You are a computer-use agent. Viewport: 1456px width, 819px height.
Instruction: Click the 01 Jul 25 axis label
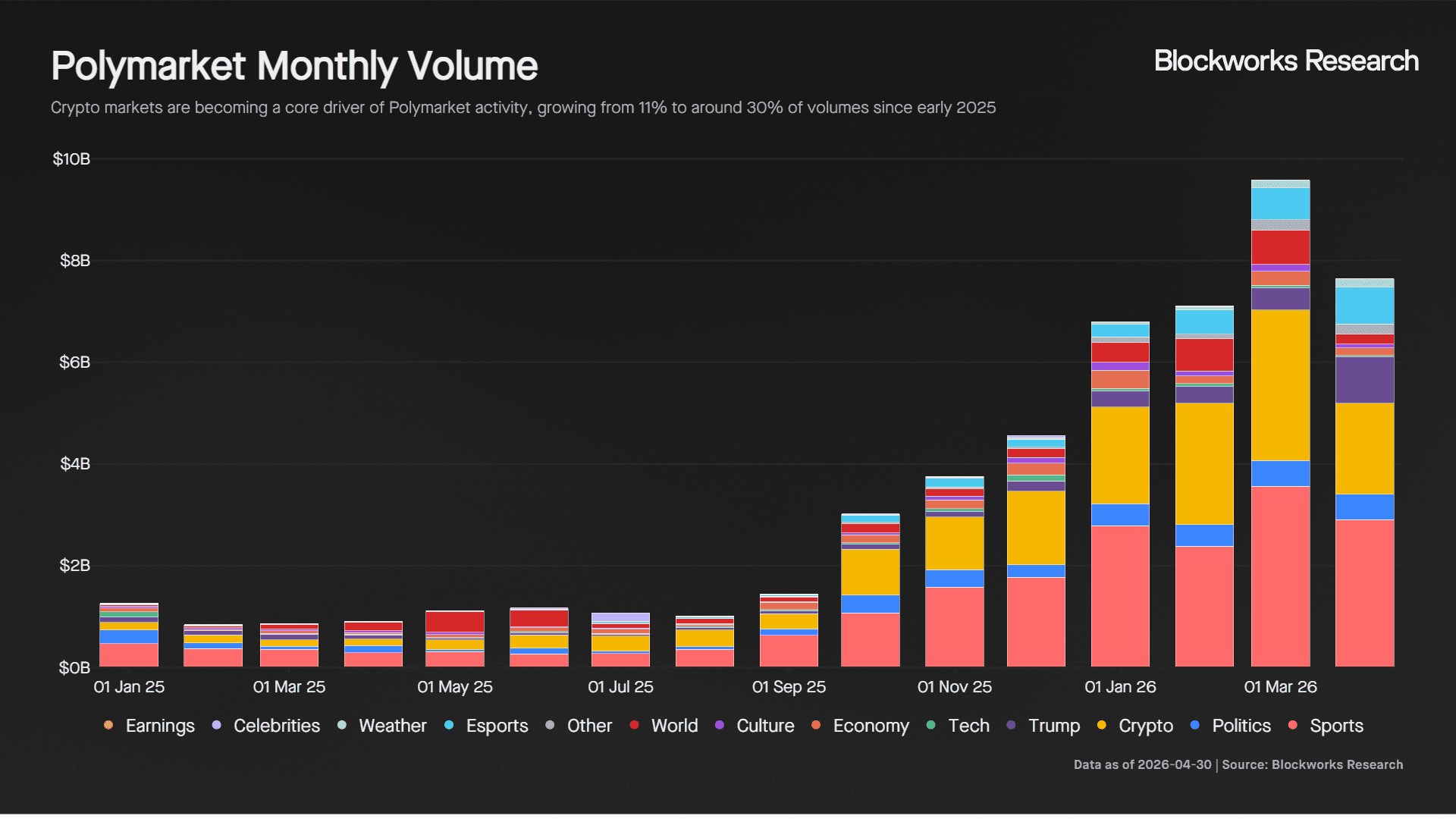pos(620,687)
